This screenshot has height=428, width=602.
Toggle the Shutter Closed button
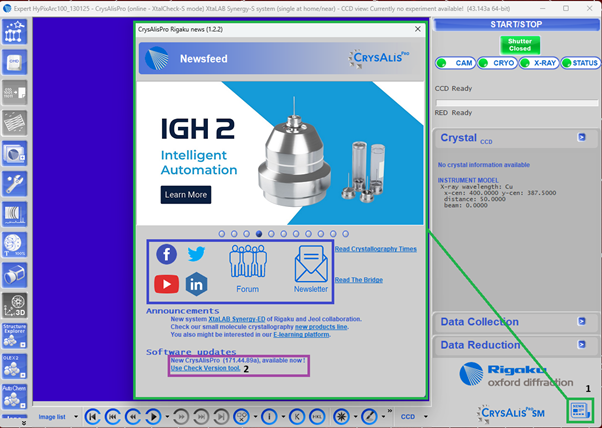point(520,45)
